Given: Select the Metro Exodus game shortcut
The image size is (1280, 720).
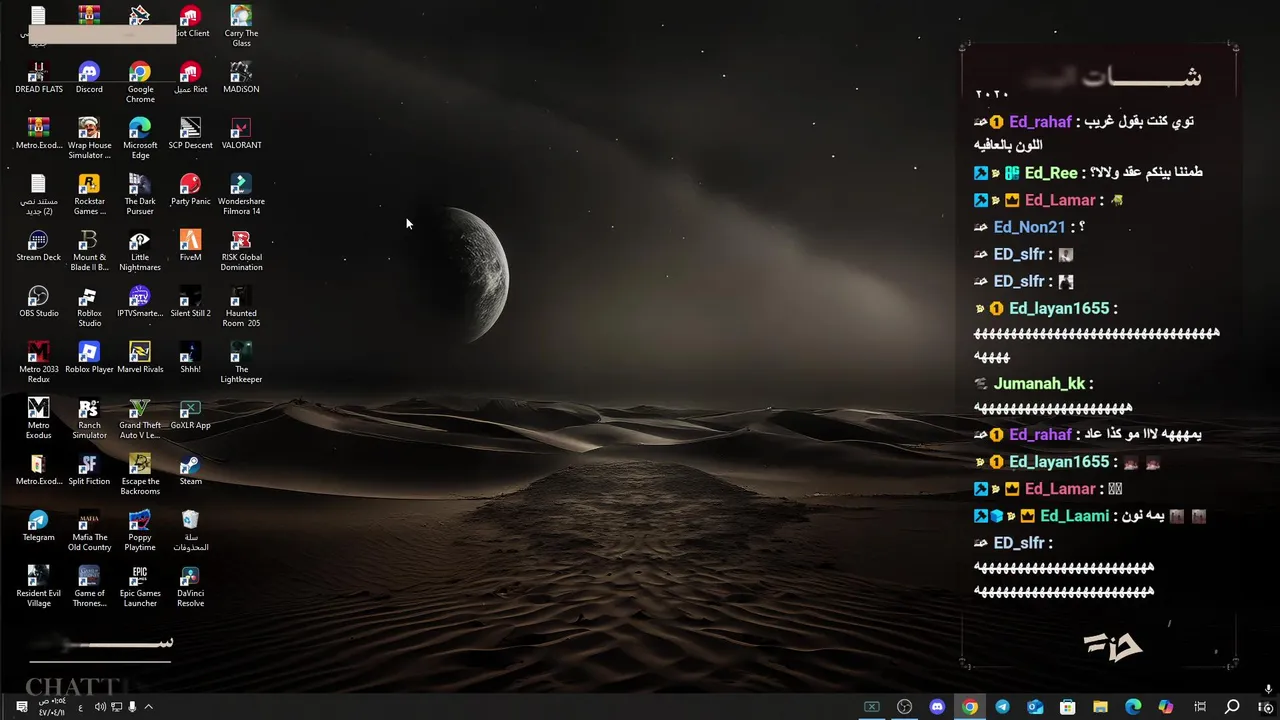Looking at the screenshot, I should coord(38,418).
